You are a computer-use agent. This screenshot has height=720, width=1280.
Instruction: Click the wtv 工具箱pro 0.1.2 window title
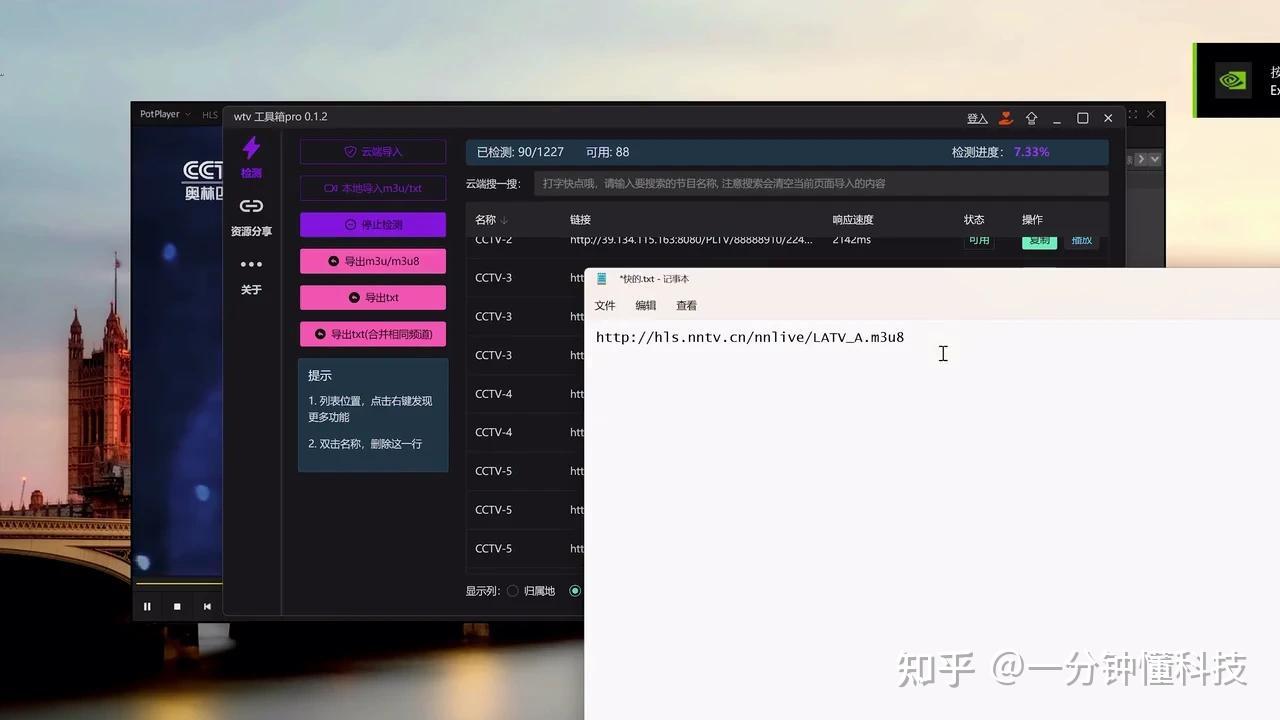point(281,117)
